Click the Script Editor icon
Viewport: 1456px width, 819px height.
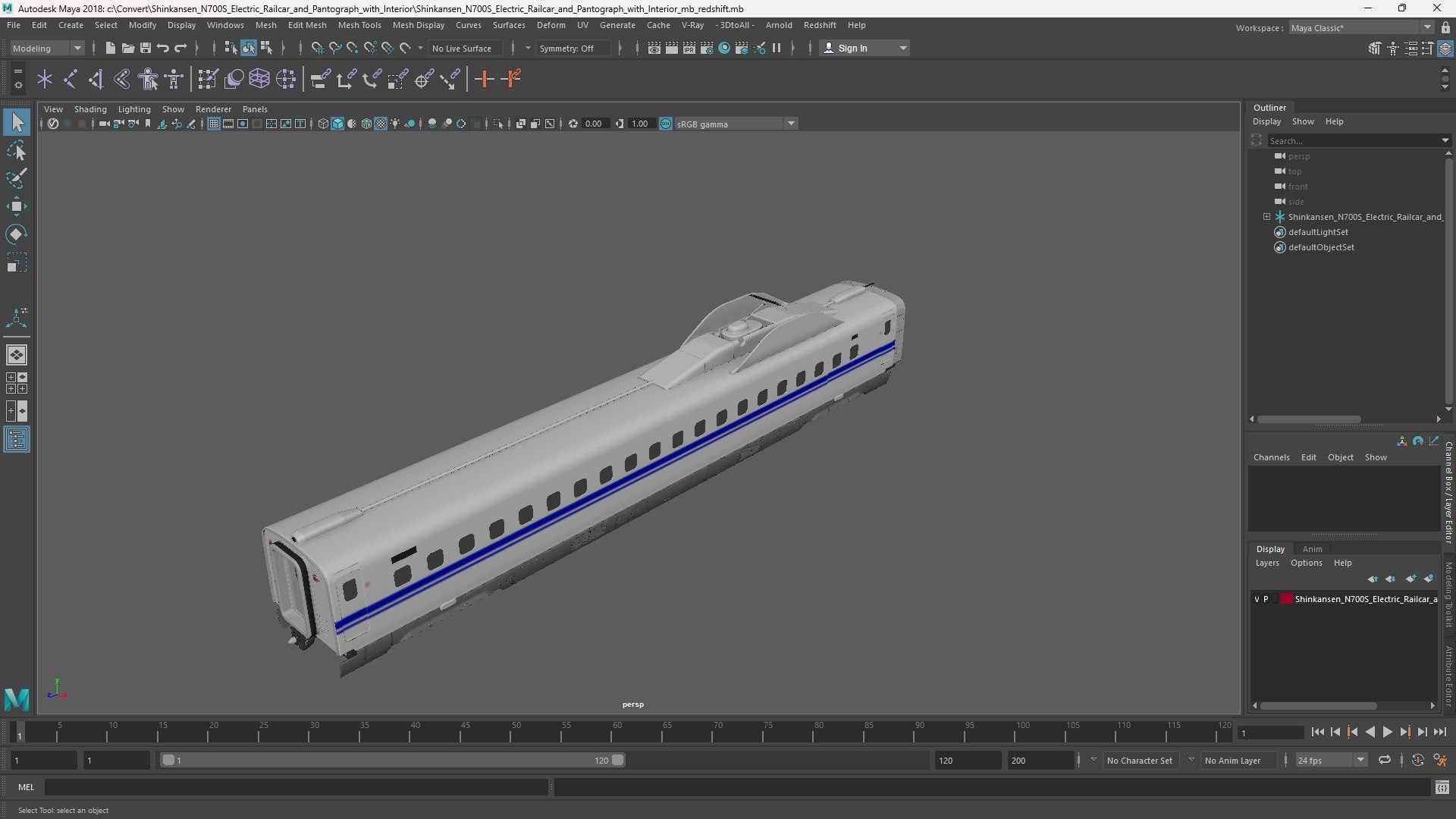click(1442, 787)
